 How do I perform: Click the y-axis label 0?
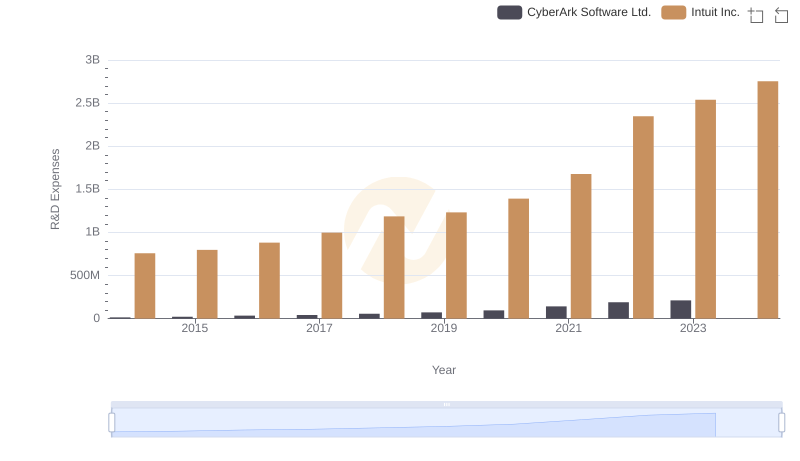(x=96, y=318)
